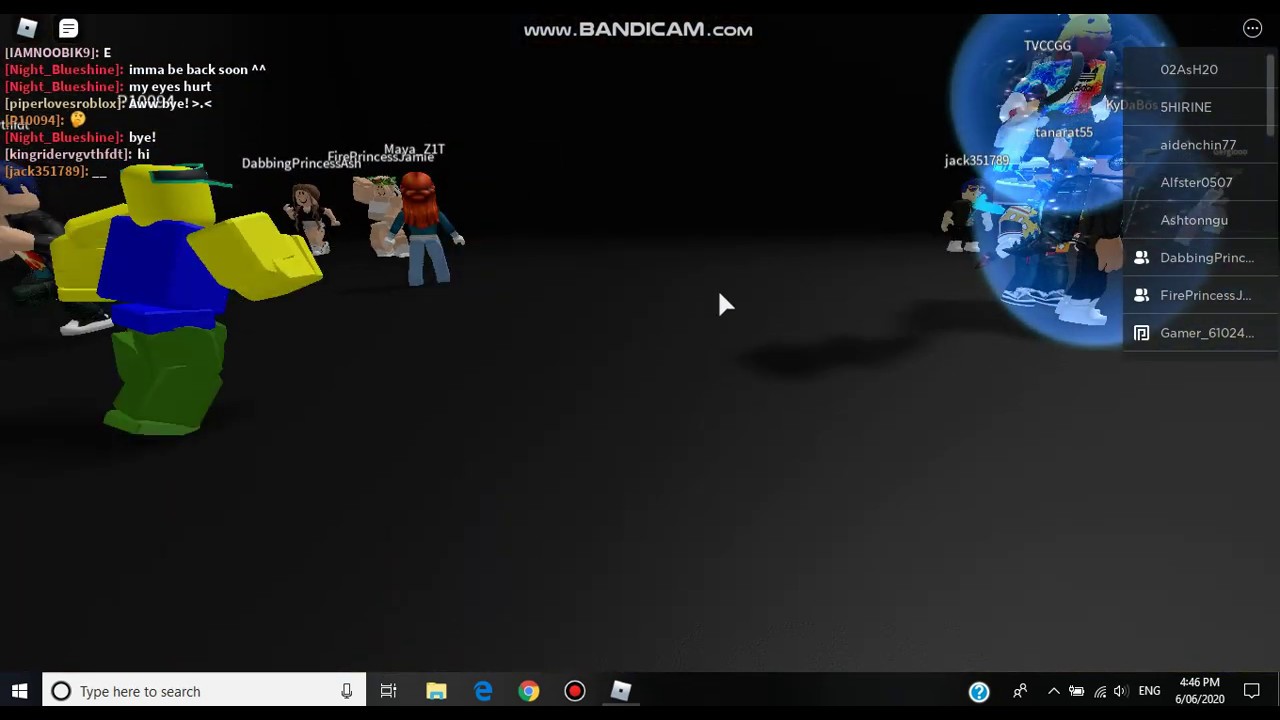
Task: Open the People icon in the taskbar
Action: [x=1020, y=691]
